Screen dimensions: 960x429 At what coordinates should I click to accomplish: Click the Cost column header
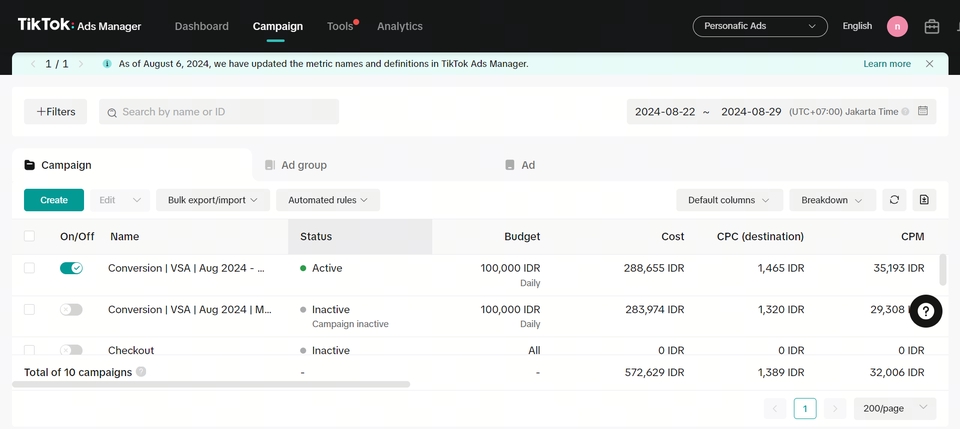pos(673,236)
